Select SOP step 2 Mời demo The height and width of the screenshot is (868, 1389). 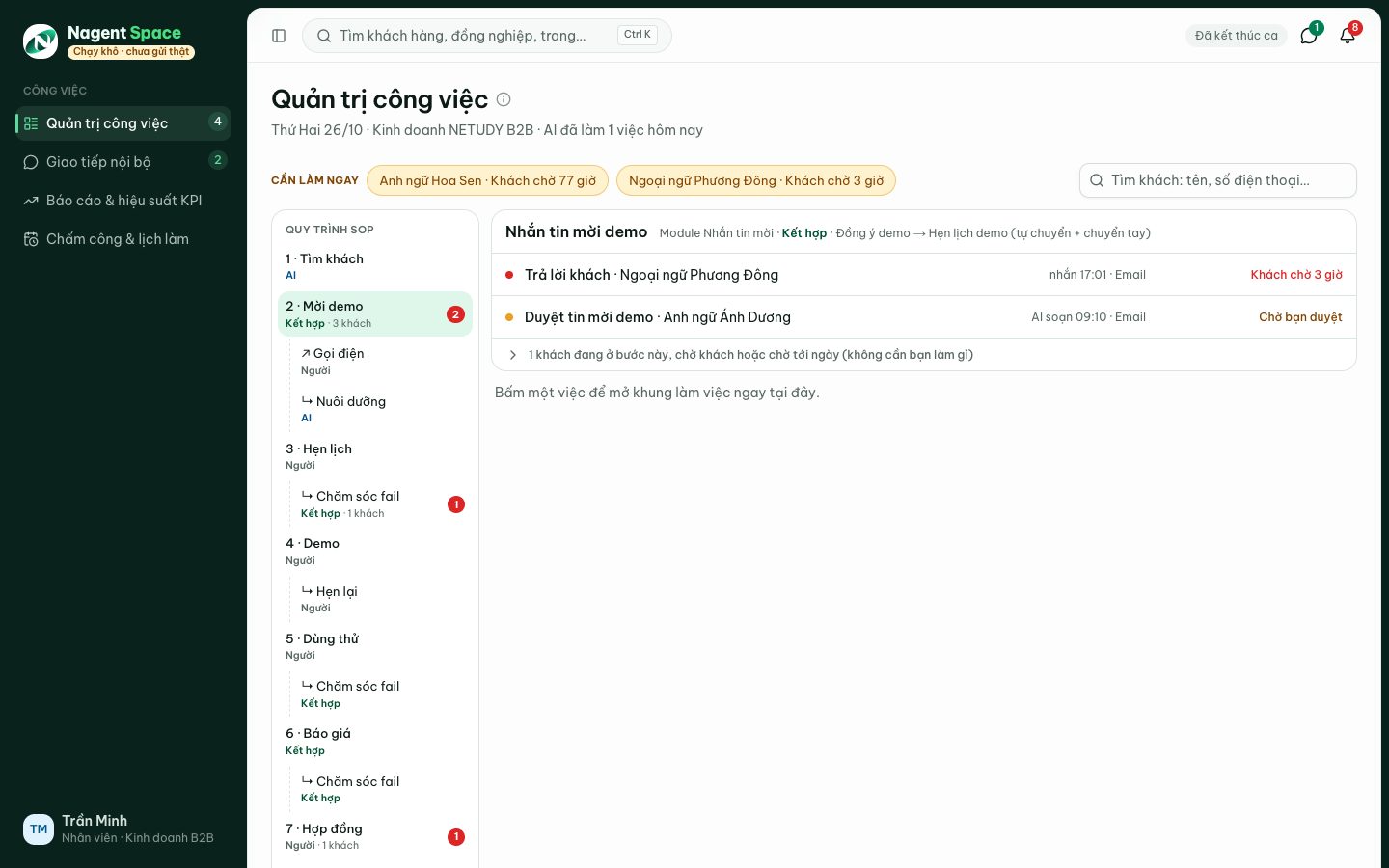pos(375,314)
